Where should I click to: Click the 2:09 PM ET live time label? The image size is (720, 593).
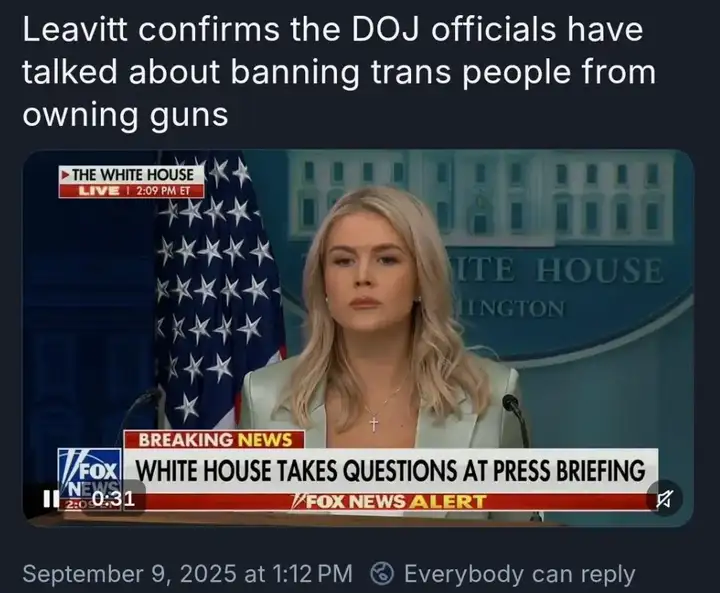(x=163, y=191)
